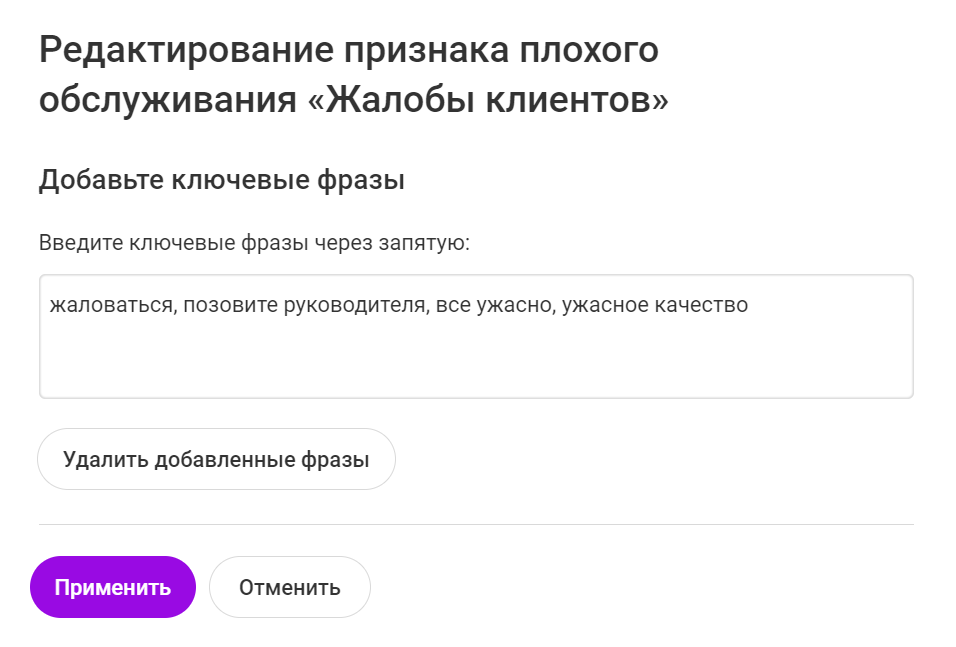Click the word обслуживания in the title
This screenshot has width=956, height=647.
pyautogui.click(x=167, y=101)
